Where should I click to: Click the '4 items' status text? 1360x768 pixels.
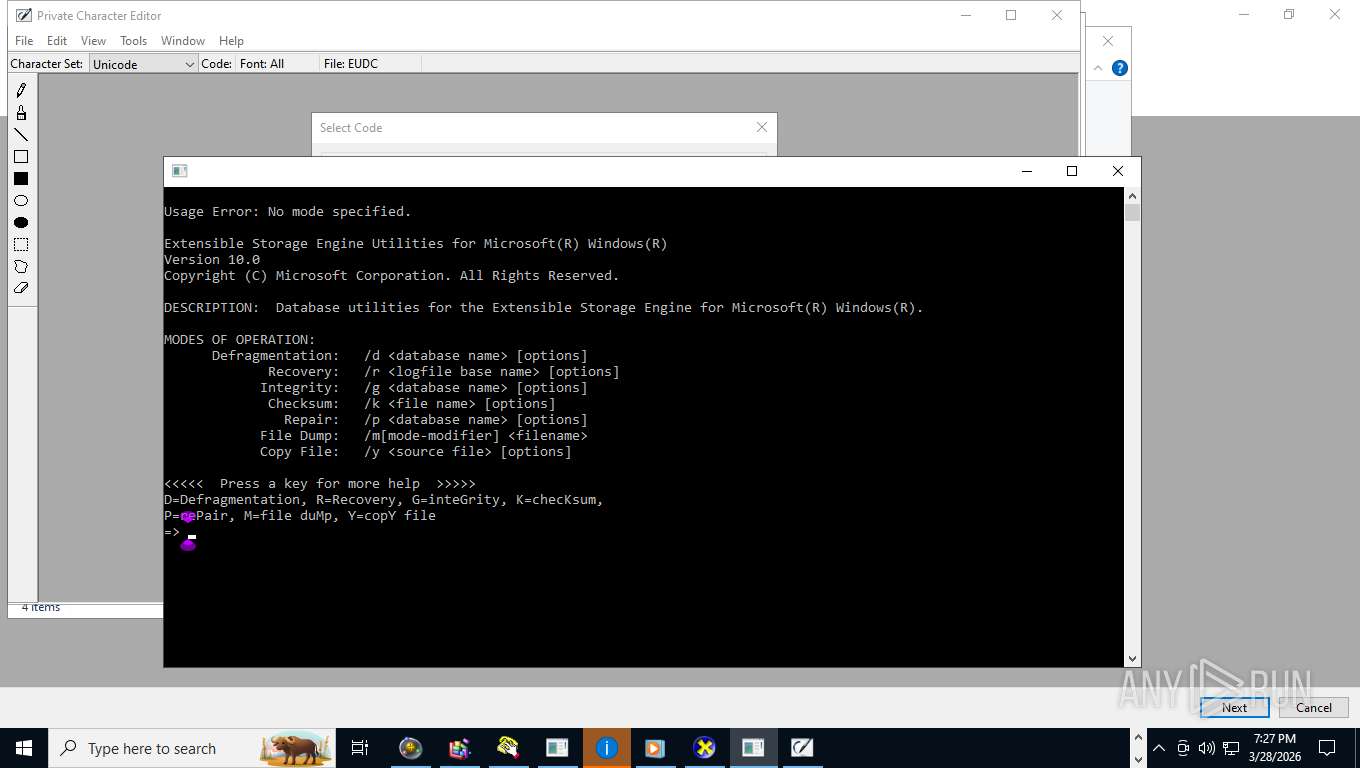pos(41,607)
